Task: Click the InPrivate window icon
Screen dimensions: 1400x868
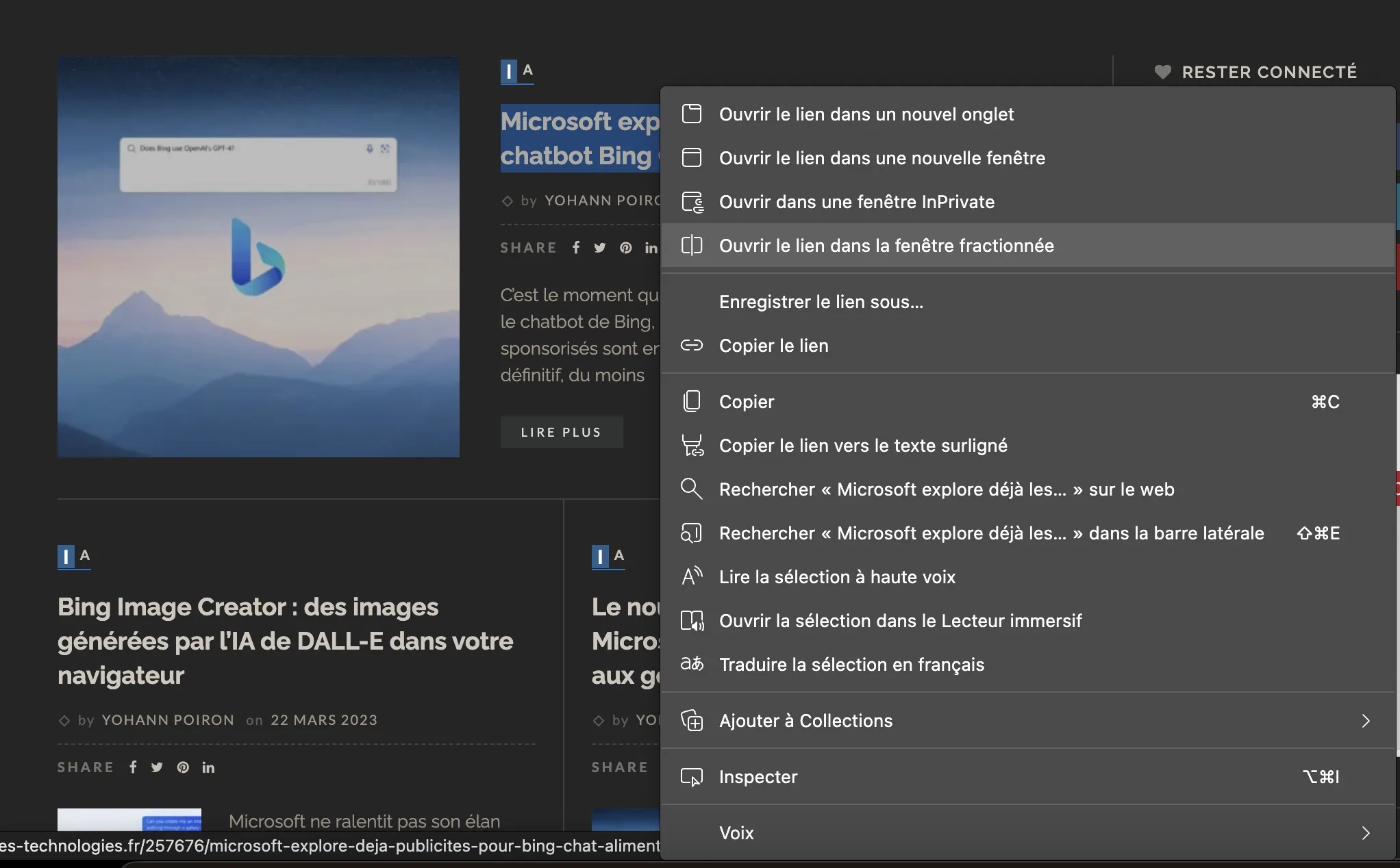Action: (x=692, y=202)
